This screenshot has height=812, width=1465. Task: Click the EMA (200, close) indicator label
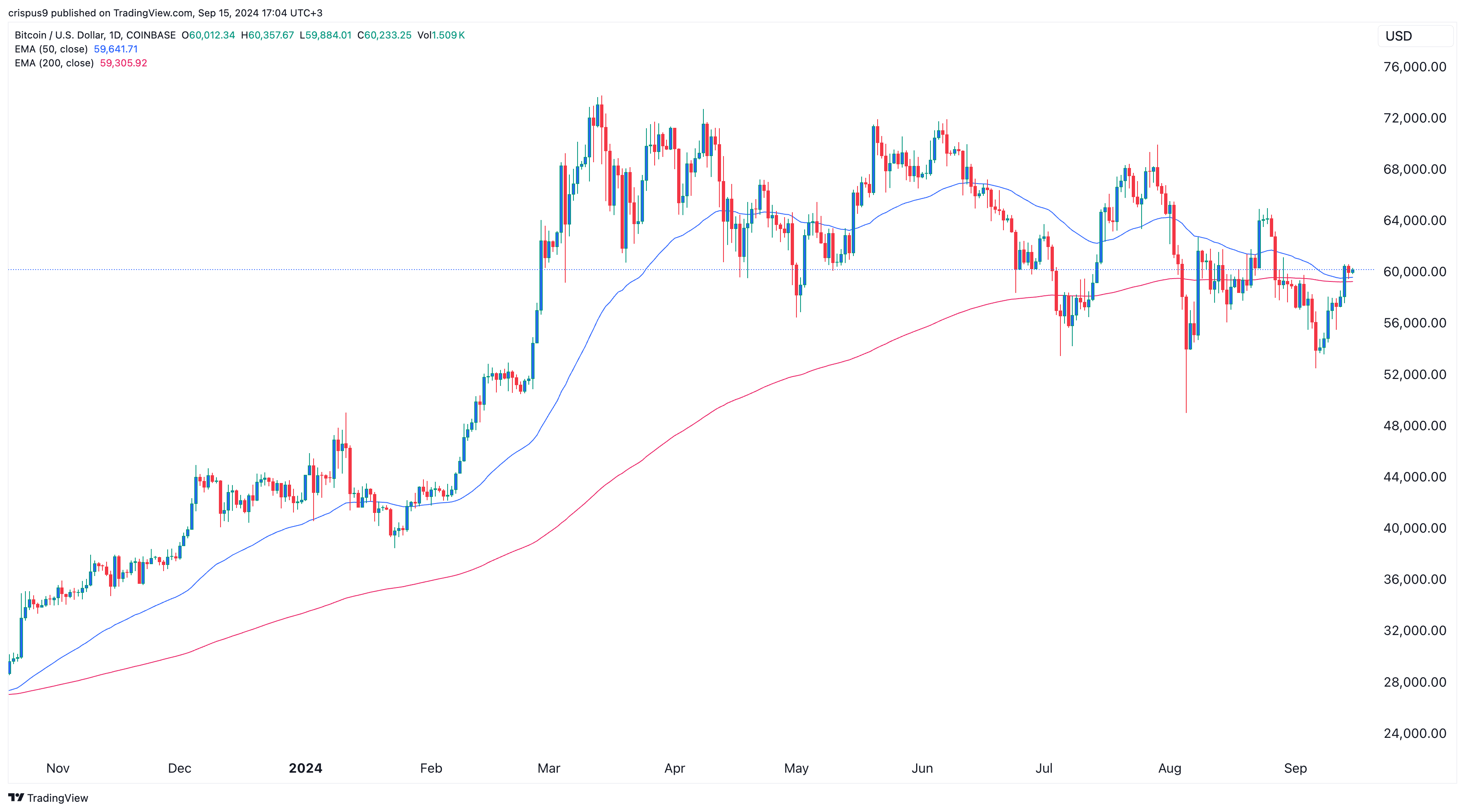54,63
